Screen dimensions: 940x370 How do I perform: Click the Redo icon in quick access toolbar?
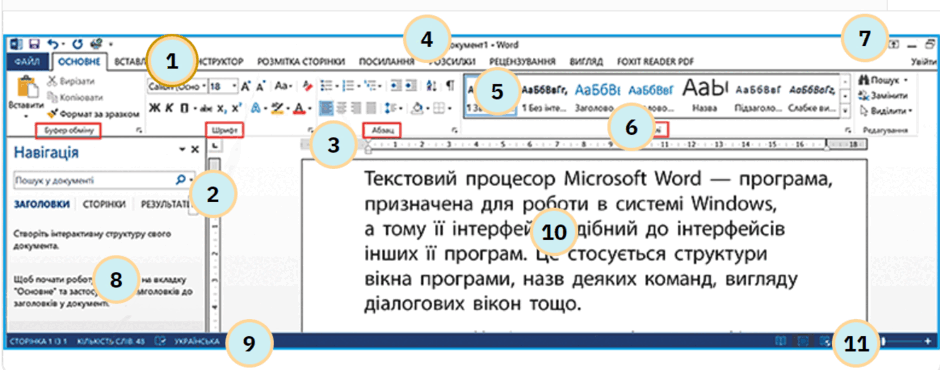pos(77,44)
